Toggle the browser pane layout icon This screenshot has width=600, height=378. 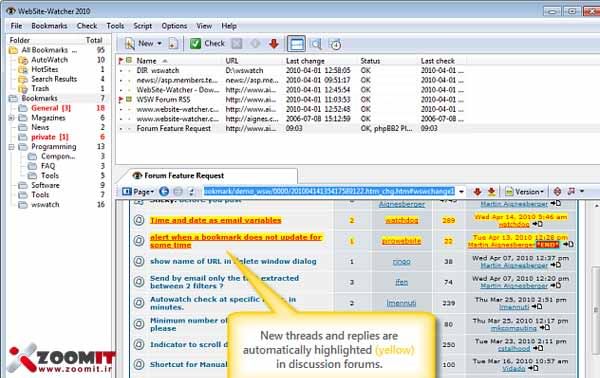point(296,44)
